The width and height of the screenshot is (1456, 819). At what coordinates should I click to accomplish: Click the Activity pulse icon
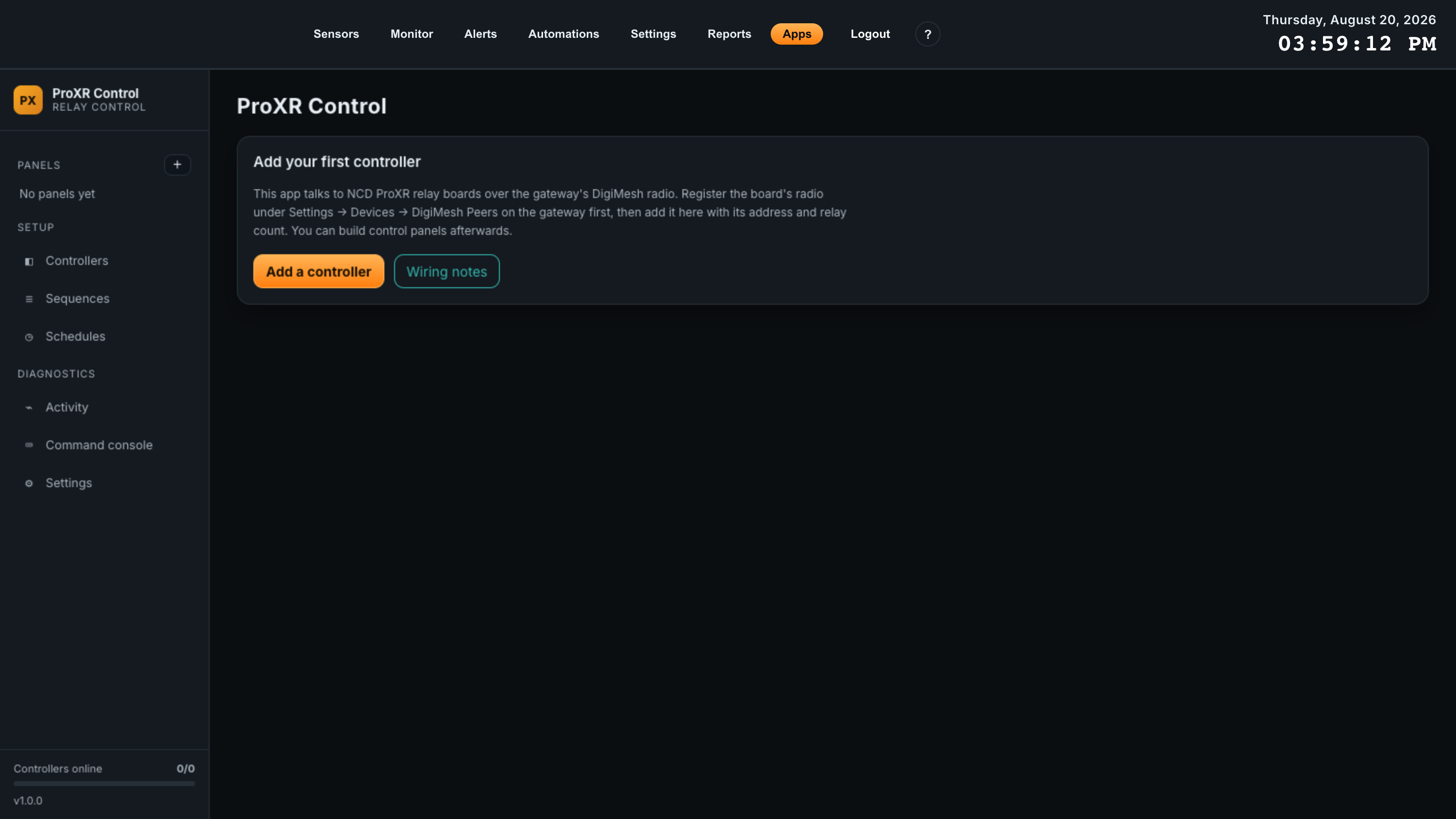click(x=29, y=408)
